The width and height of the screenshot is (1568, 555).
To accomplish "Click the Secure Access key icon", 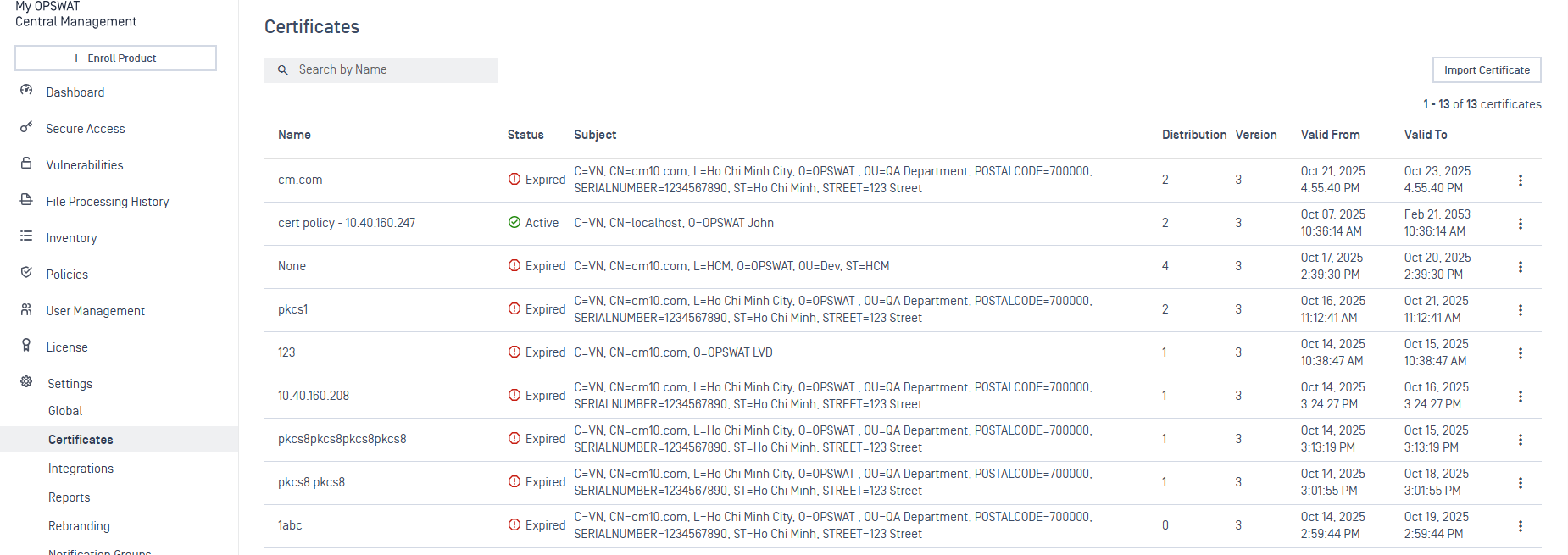I will point(26,127).
